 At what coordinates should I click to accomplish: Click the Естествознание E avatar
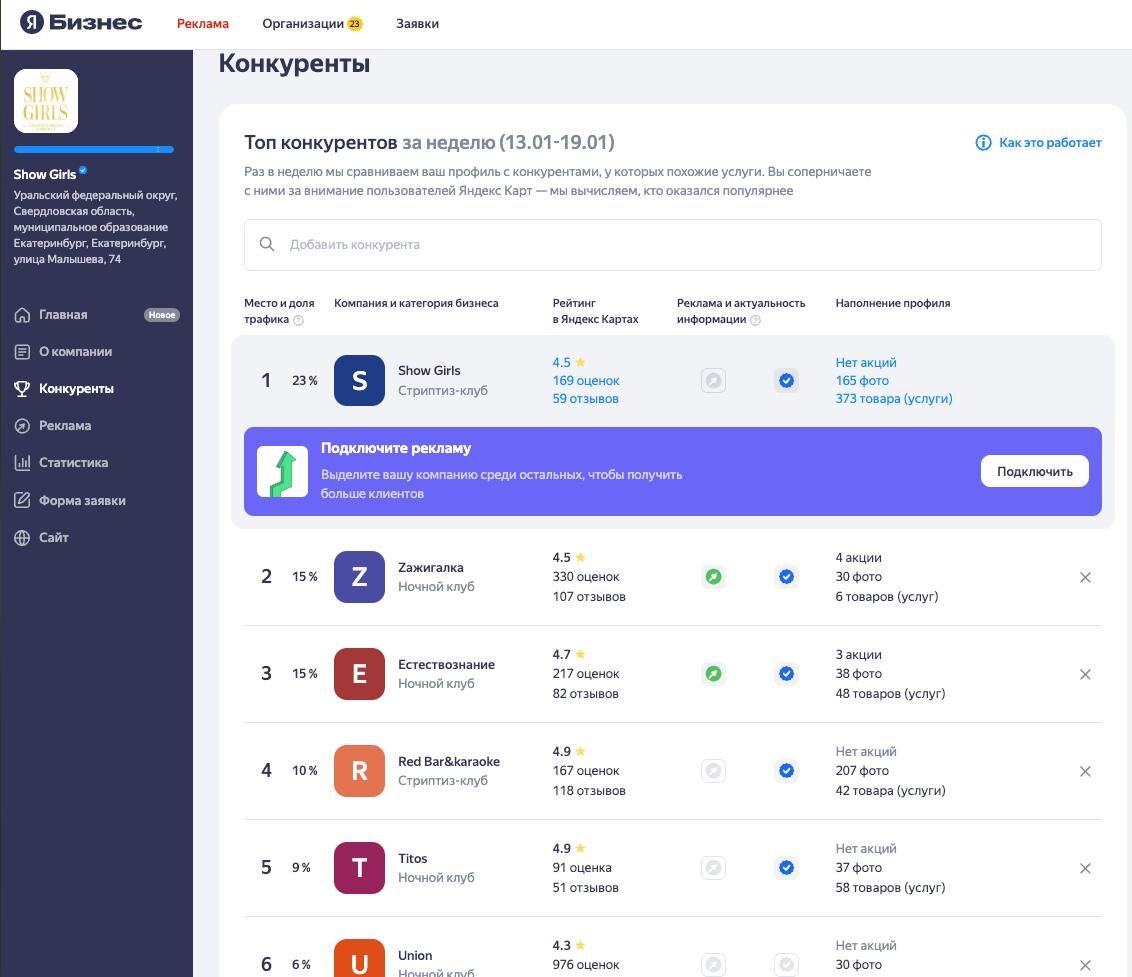click(x=359, y=674)
